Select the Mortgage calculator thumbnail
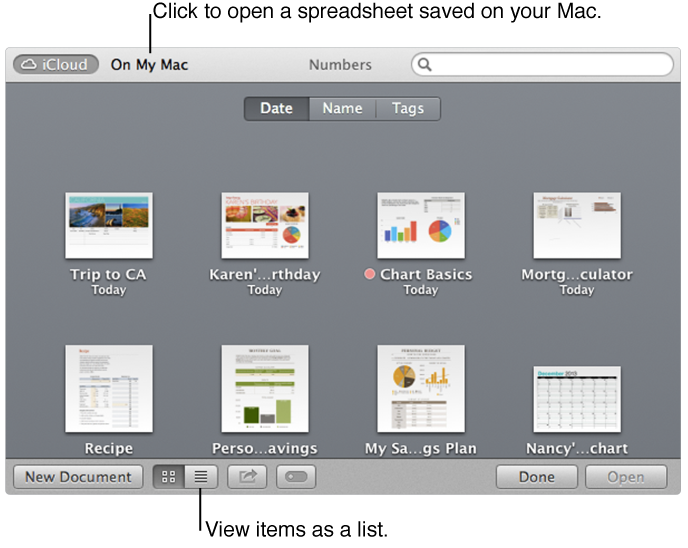Screen dimensions: 688x548 (577, 225)
